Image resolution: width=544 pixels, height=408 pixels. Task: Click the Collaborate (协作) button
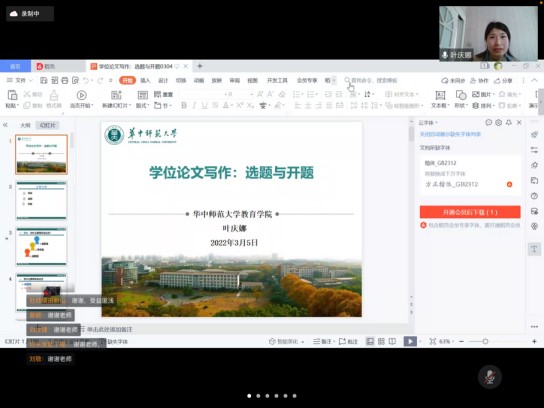tap(479, 80)
